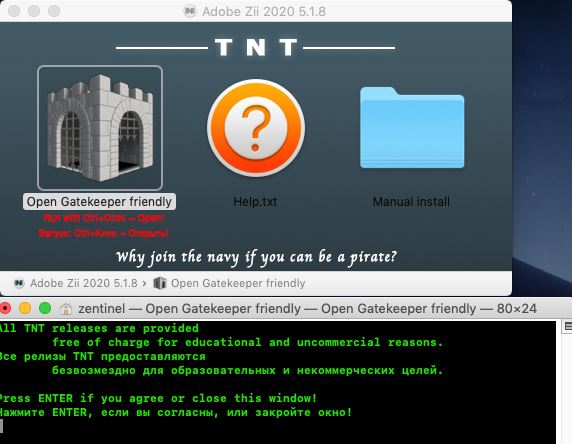Click Adobe Zii 2020 5.1.8 in path bar
This screenshot has height=444, width=572.
point(84,283)
